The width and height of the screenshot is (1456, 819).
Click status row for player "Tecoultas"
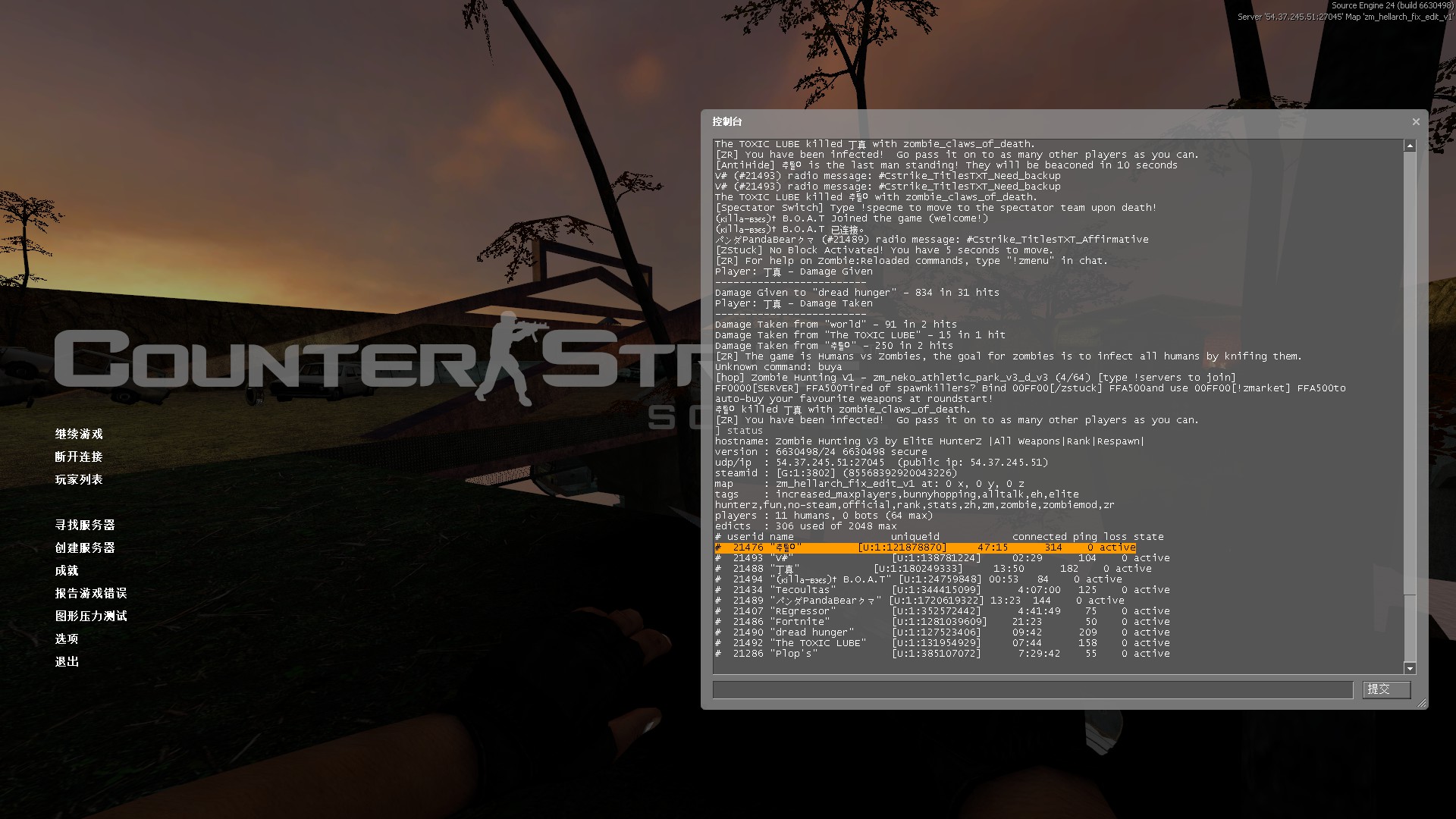(x=942, y=590)
